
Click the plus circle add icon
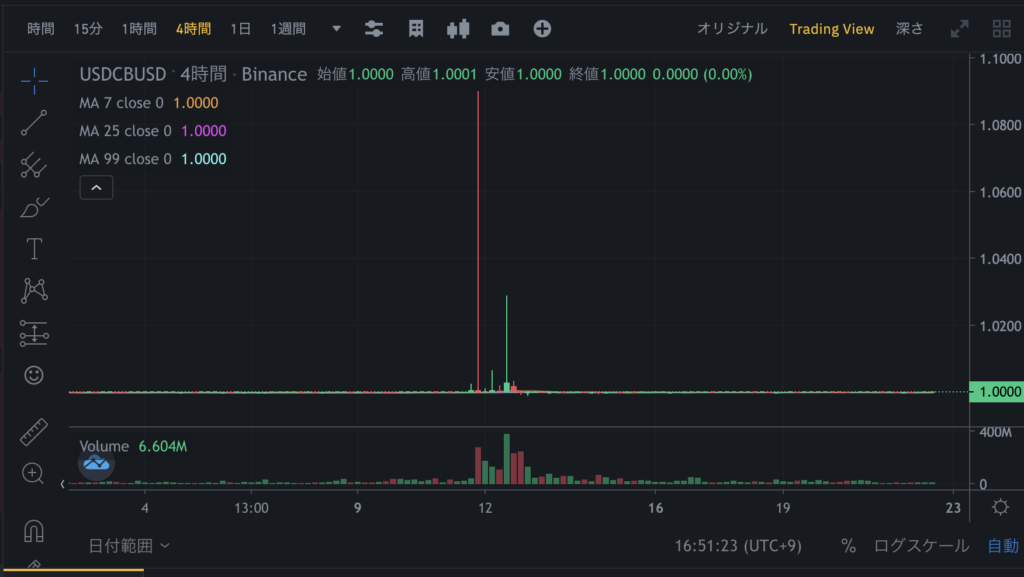coord(542,29)
